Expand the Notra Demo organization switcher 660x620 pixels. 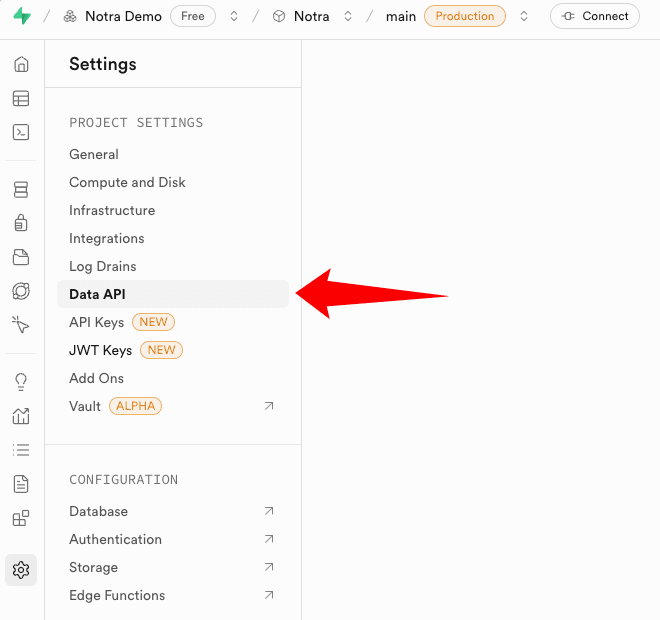[x=234, y=16]
